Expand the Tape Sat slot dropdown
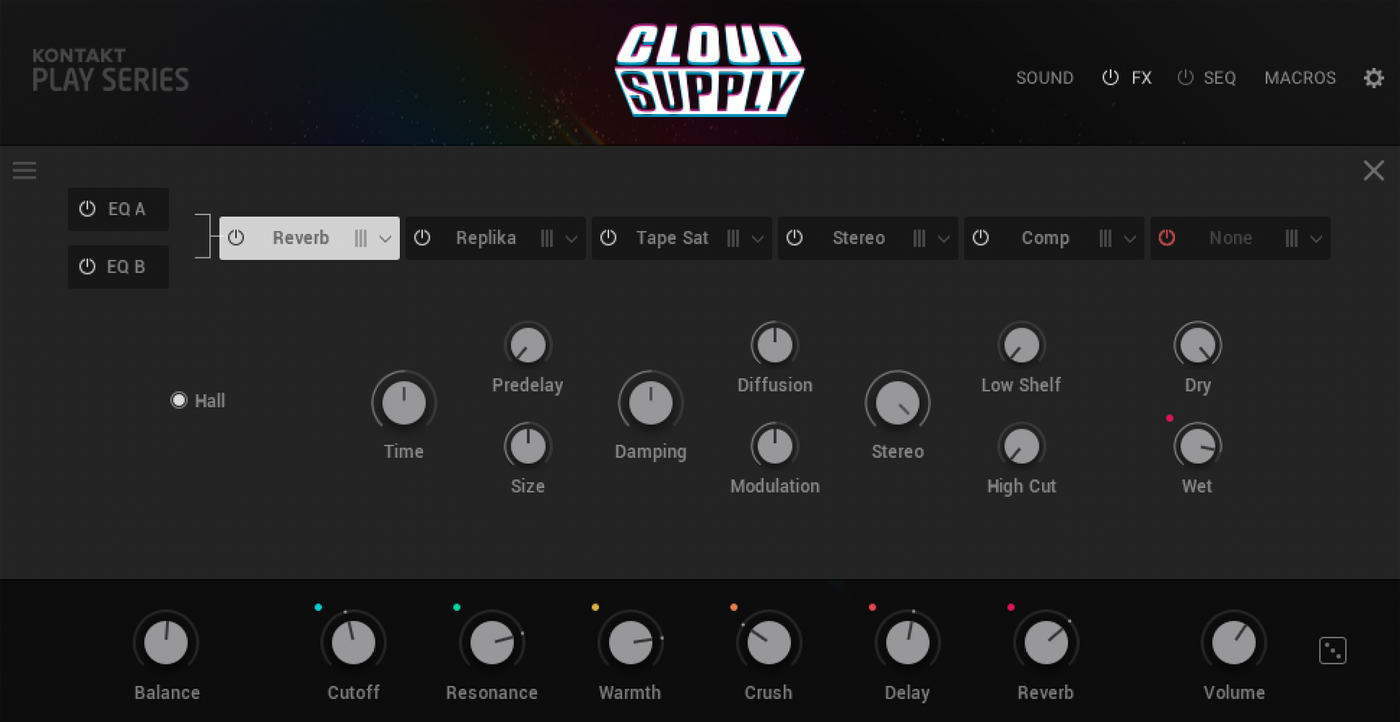The width and height of the screenshot is (1400, 722). (x=757, y=239)
